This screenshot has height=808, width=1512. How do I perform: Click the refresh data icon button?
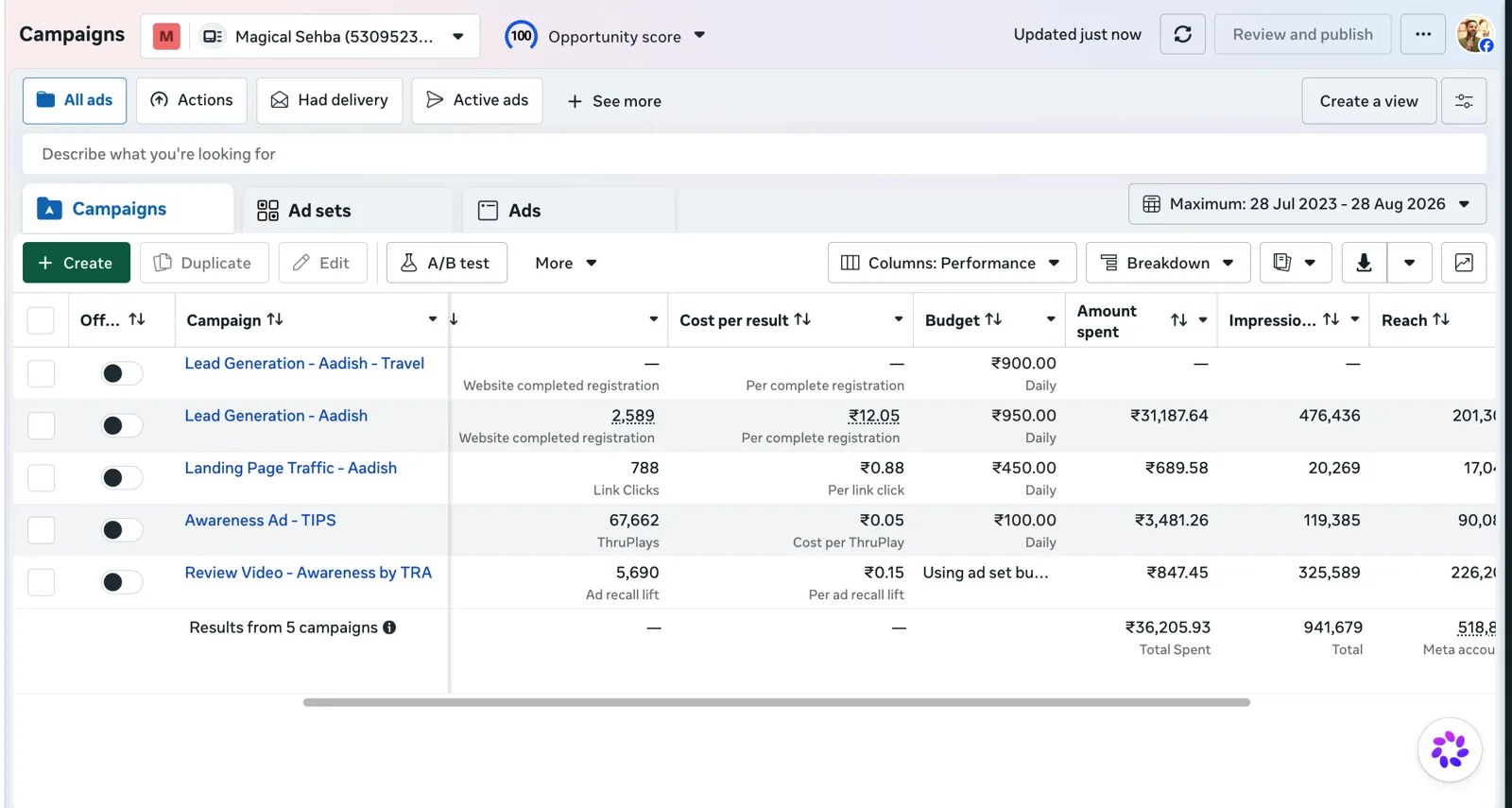click(x=1182, y=35)
